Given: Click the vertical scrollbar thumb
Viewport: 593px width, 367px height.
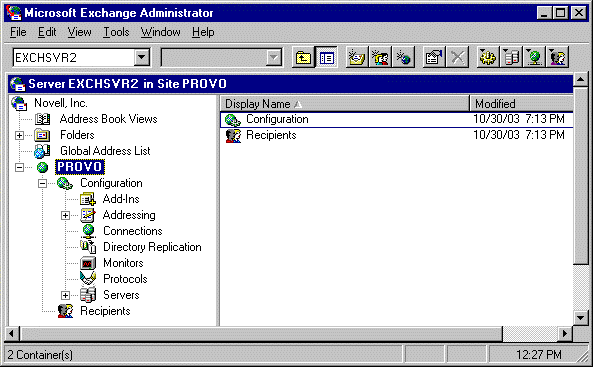Looking at the screenshot, I should pos(580,176).
